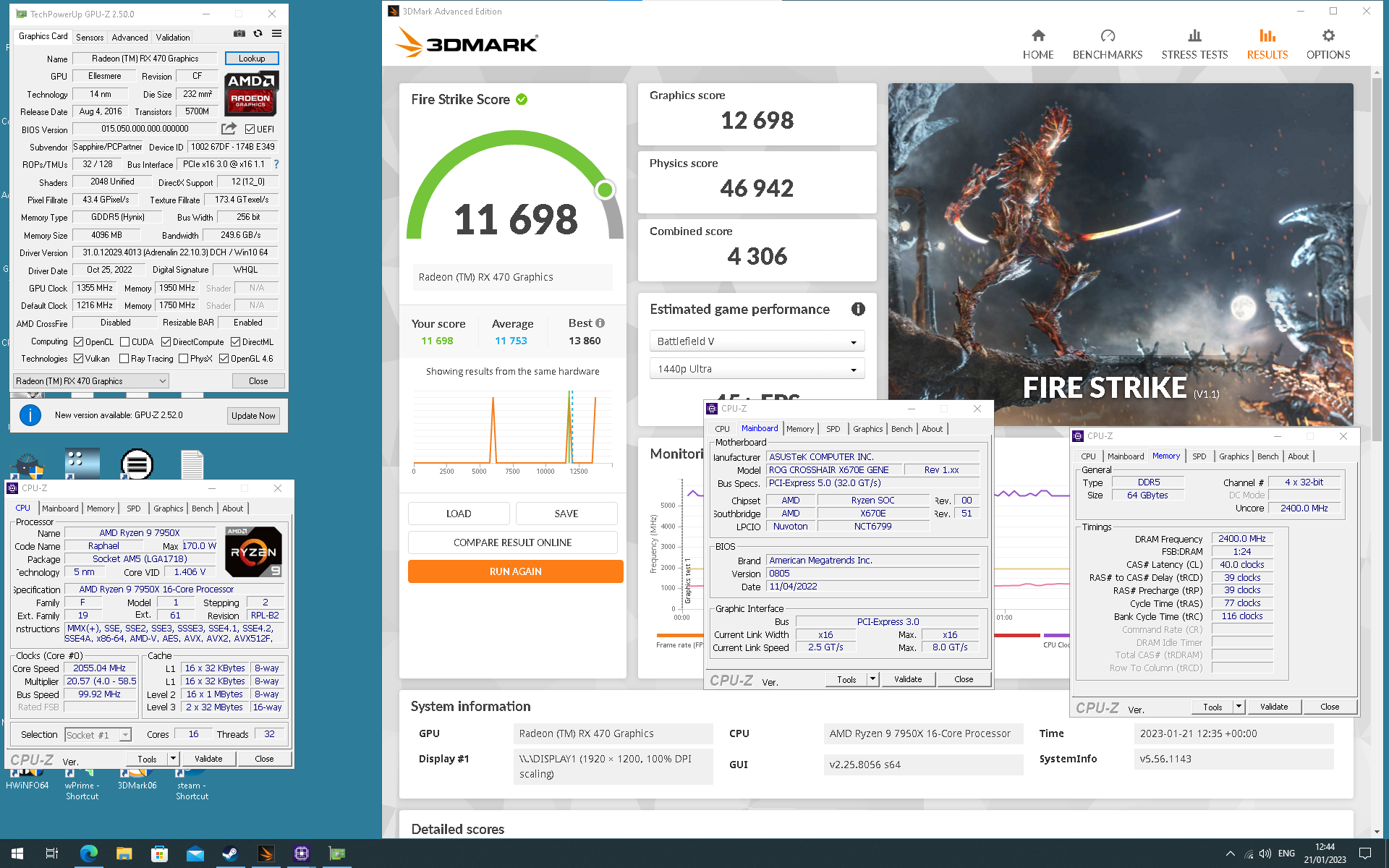Toggle Ray Tracing checkbox
Image resolution: width=1389 pixels, height=868 pixels.
(x=124, y=359)
